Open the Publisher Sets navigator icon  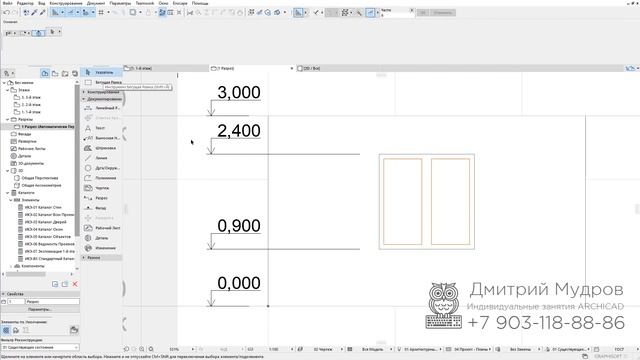click(75, 73)
